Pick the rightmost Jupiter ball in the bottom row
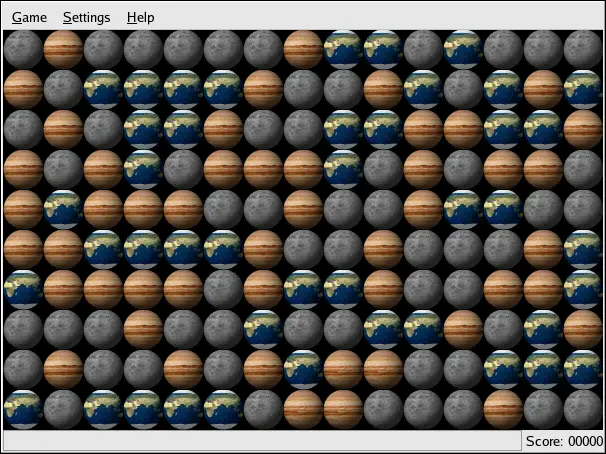 (x=503, y=409)
